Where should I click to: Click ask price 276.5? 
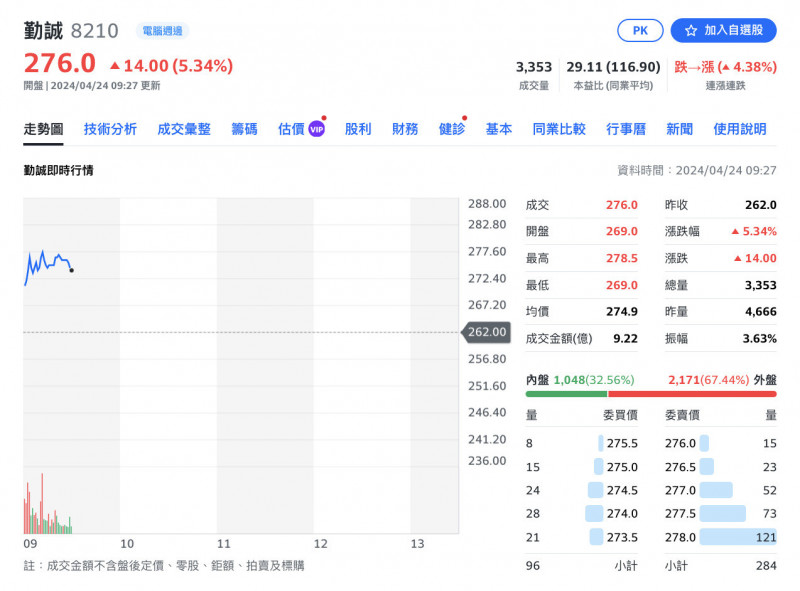(680, 467)
